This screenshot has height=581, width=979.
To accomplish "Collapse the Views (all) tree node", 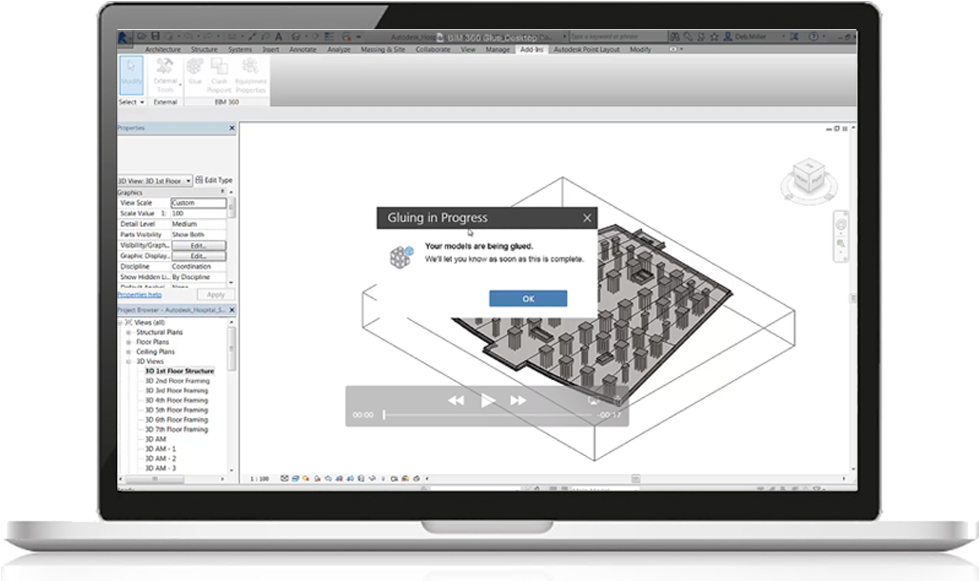I will pos(121,323).
